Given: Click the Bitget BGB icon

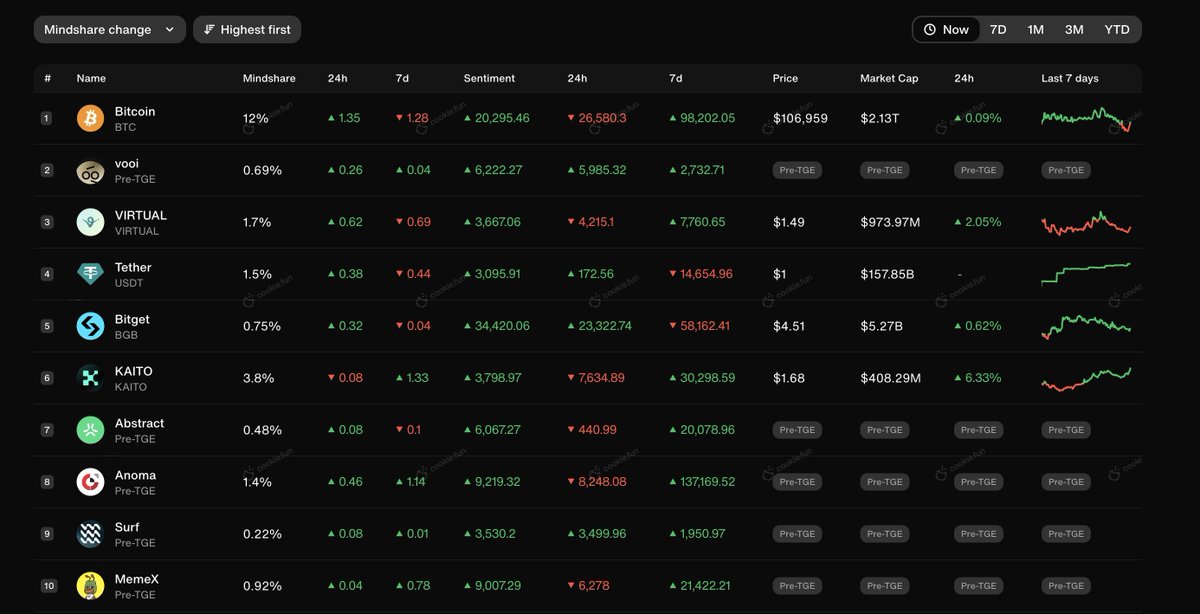Looking at the screenshot, I should point(90,326).
